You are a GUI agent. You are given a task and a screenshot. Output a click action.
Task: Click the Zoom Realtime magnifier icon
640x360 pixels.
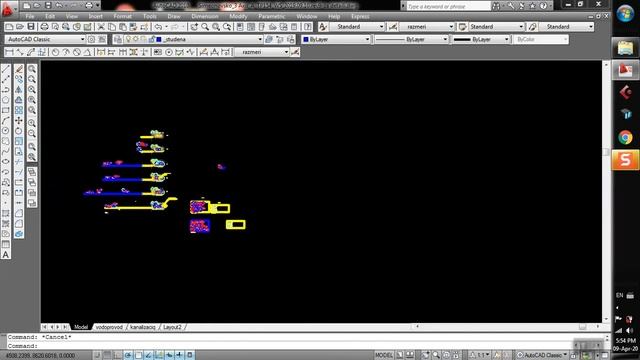coord(205,27)
